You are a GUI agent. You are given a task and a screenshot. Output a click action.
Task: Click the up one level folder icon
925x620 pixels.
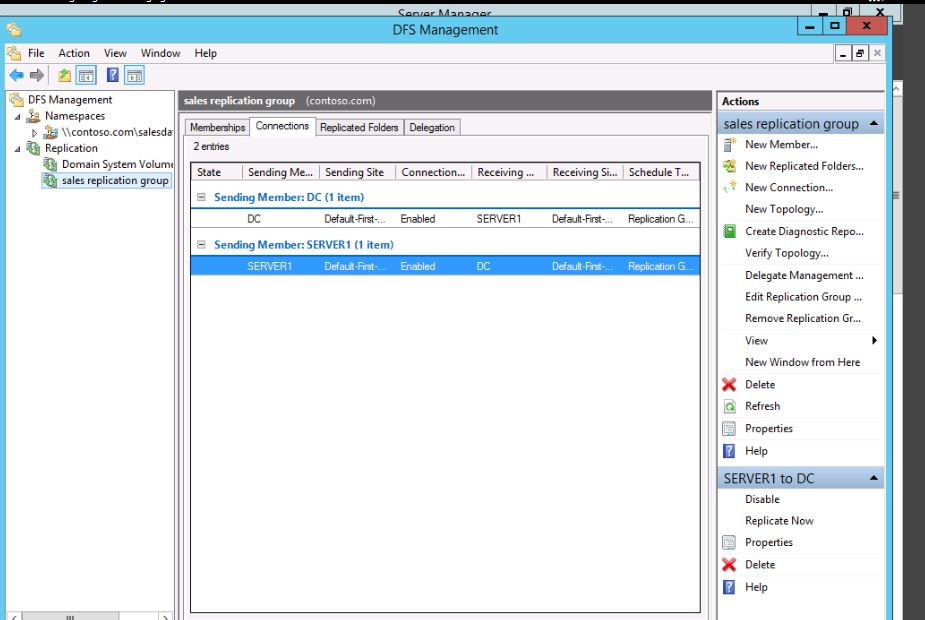pyautogui.click(x=64, y=76)
